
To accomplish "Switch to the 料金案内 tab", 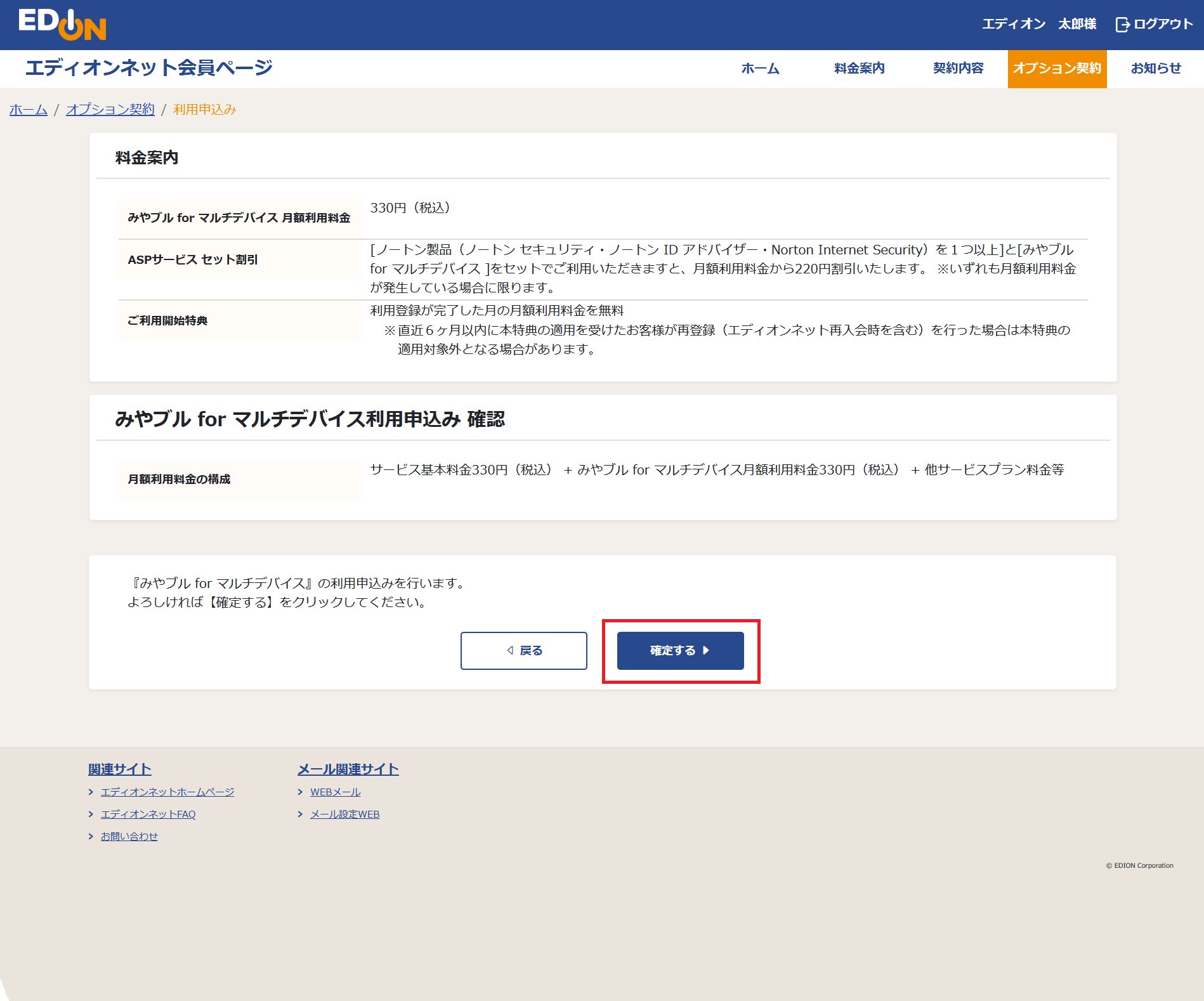I will [858, 69].
